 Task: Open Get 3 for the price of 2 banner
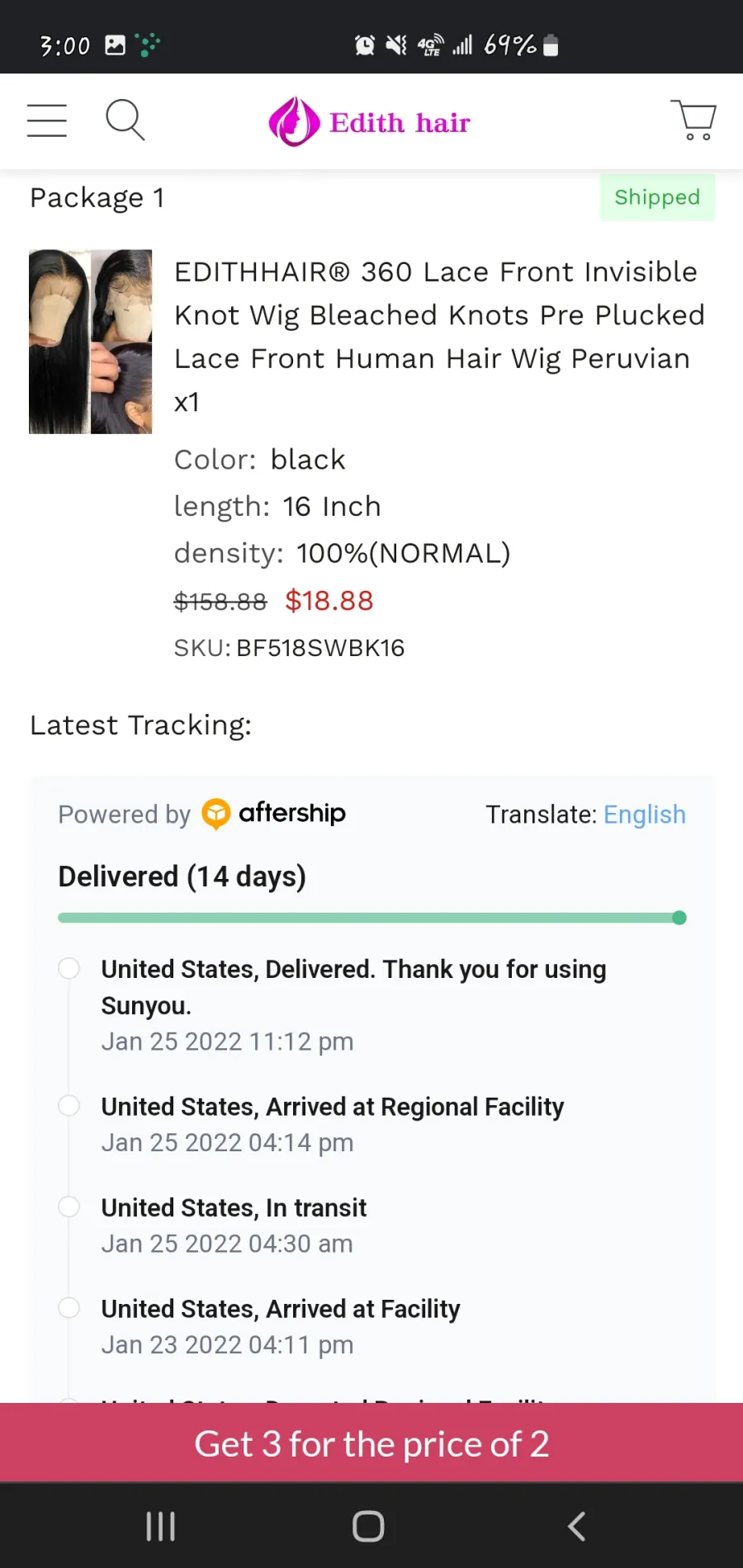(x=371, y=1443)
